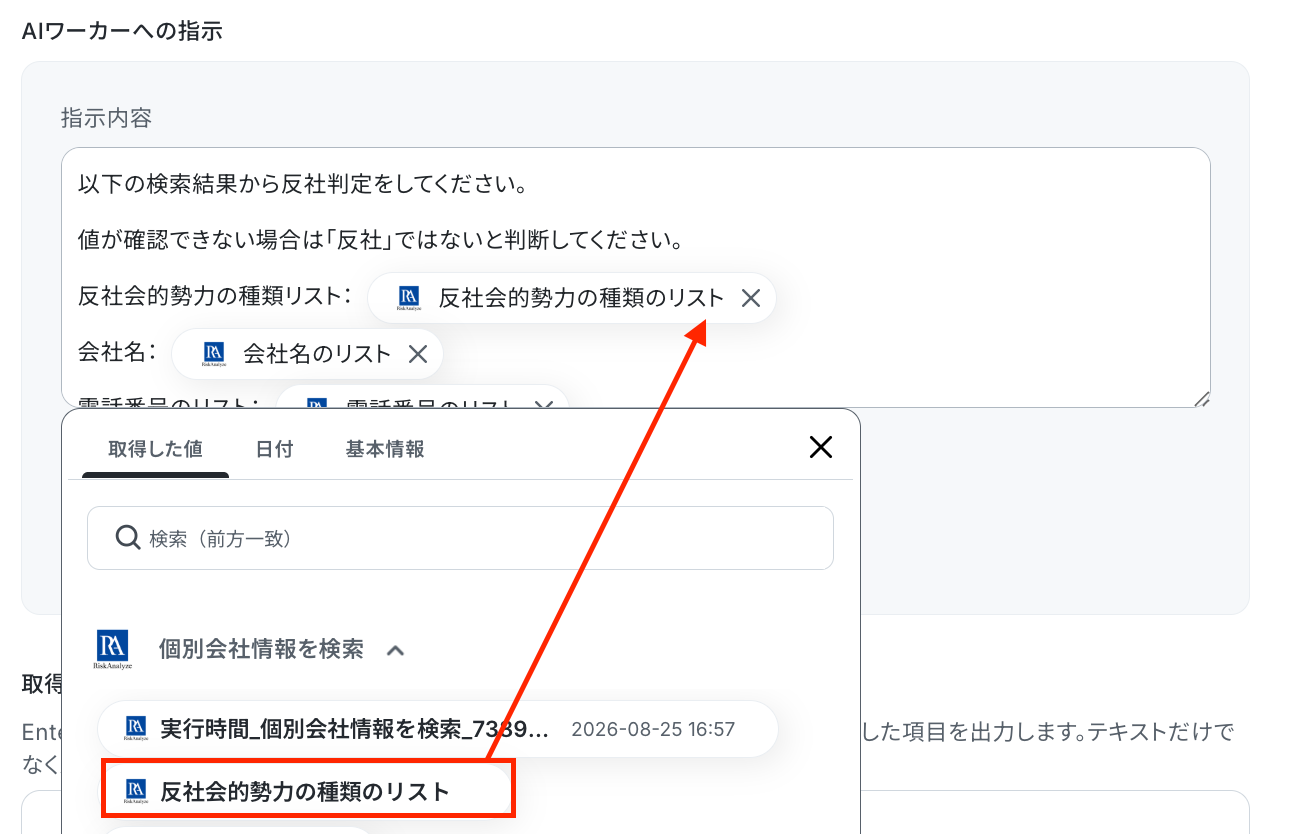Click the magnifier icon in the search box
Viewport: 1298px width, 834px height.
click(x=127, y=538)
